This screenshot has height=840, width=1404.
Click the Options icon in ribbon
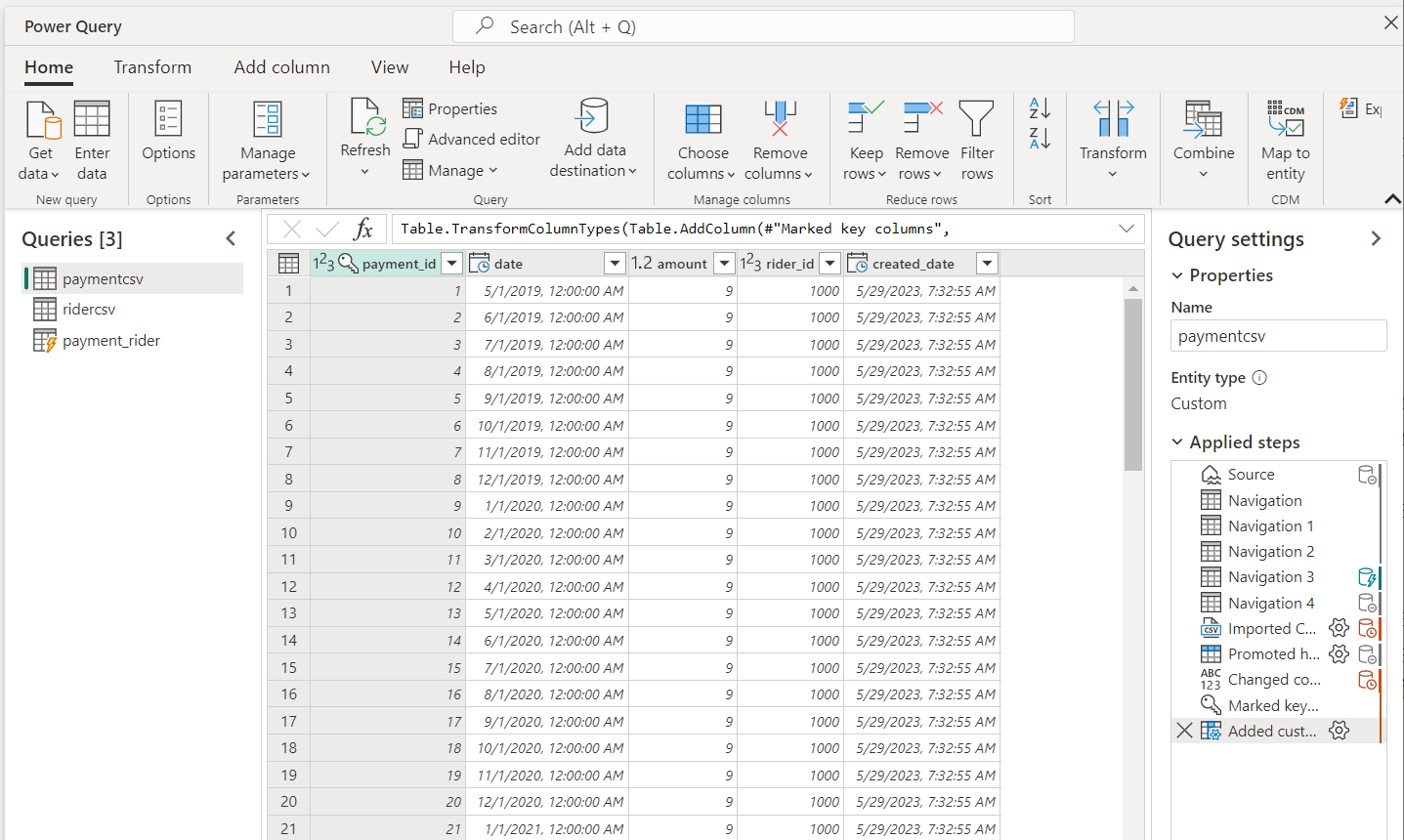tap(168, 119)
